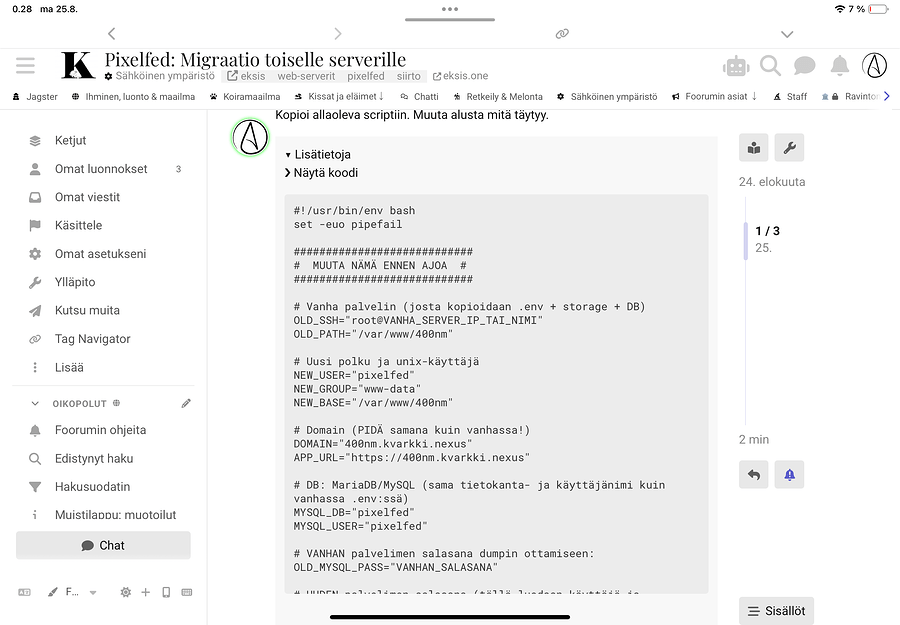
Task: Jump to 2 min latest post on timeline
Action: (754, 440)
